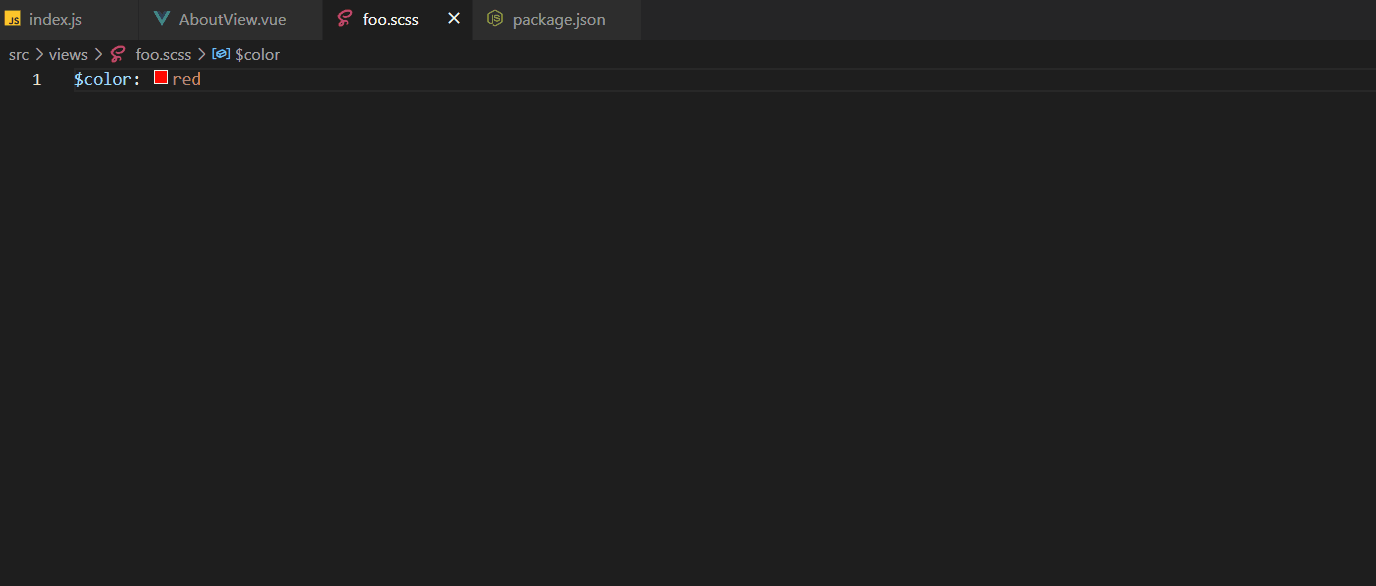This screenshot has height=586, width=1376.
Task: Open the foo.scss breadcrumb entry
Action: 163,54
